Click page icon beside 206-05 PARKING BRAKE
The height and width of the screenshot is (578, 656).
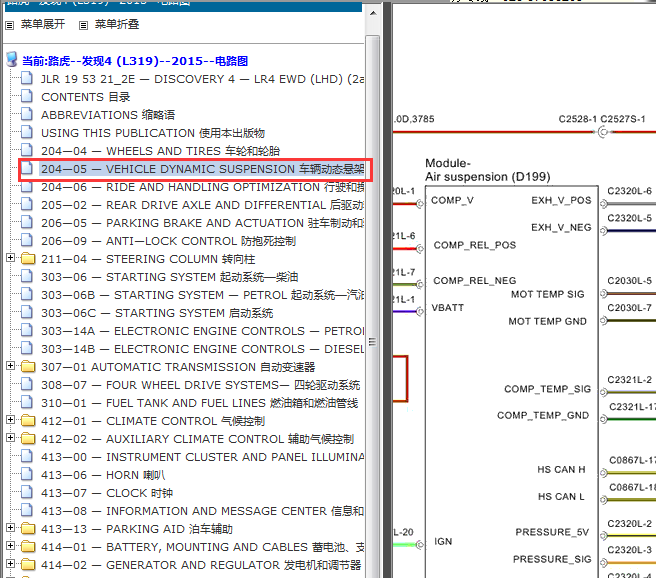(x=27, y=222)
